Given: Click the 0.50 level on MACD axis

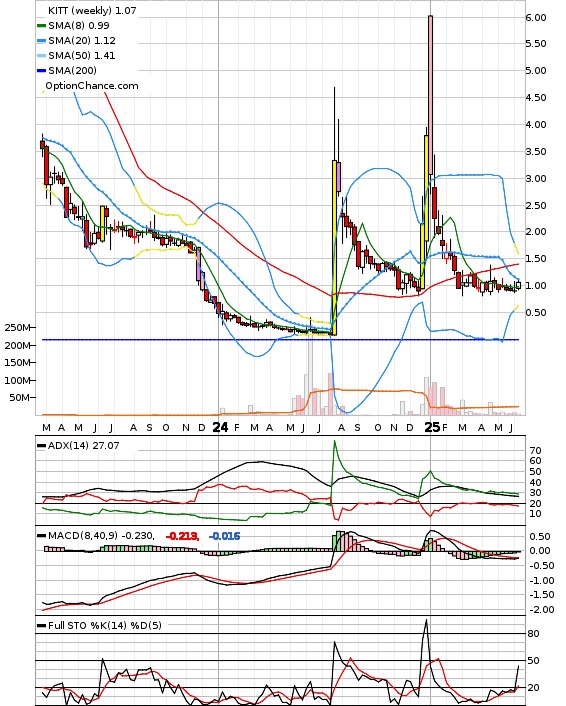Looking at the screenshot, I should 540,537.
